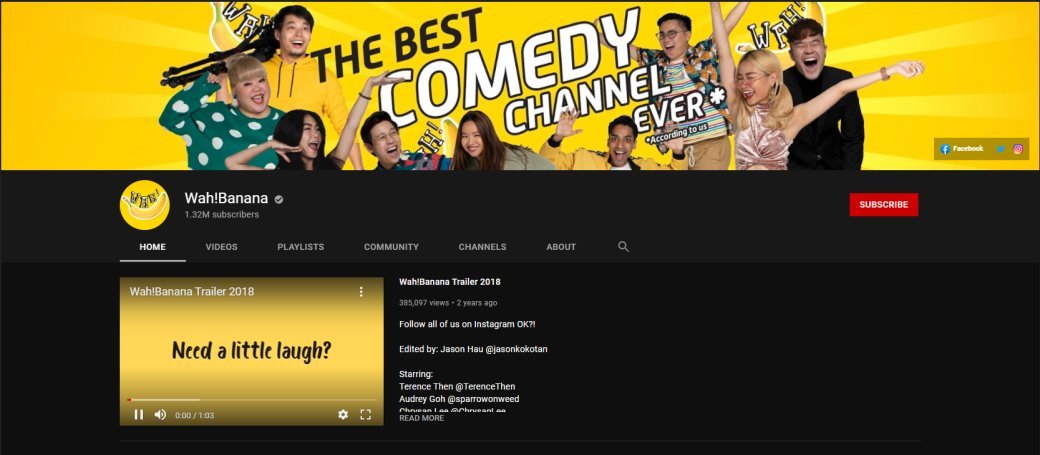Open the Twitter icon in banner

coord(1000,149)
